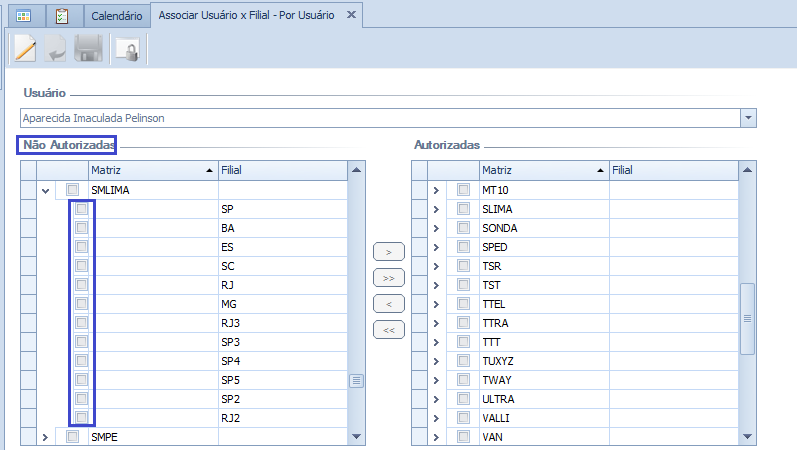Collapse the SMLIMA tree group
This screenshot has height=450, width=797.
(x=45, y=190)
